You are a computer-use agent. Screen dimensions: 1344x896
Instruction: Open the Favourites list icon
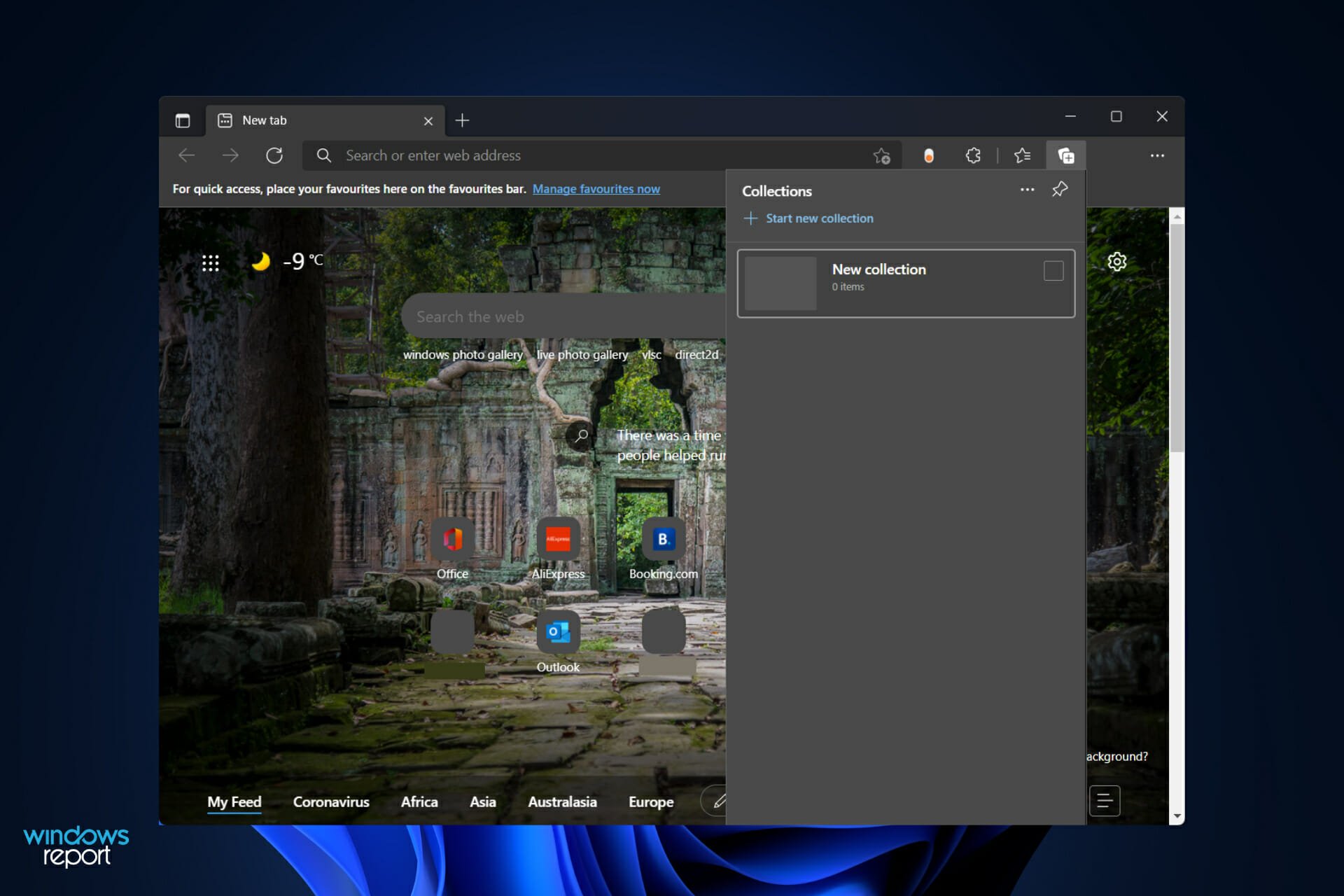tap(1022, 155)
